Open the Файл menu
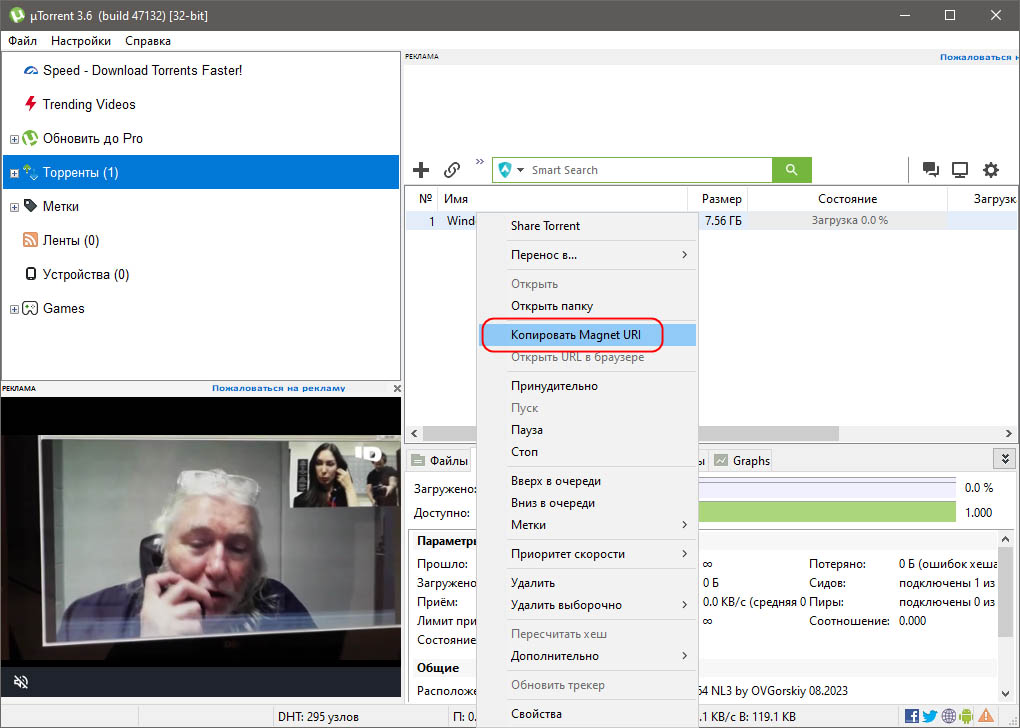The height and width of the screenshot is (728, 1020). 22,41
